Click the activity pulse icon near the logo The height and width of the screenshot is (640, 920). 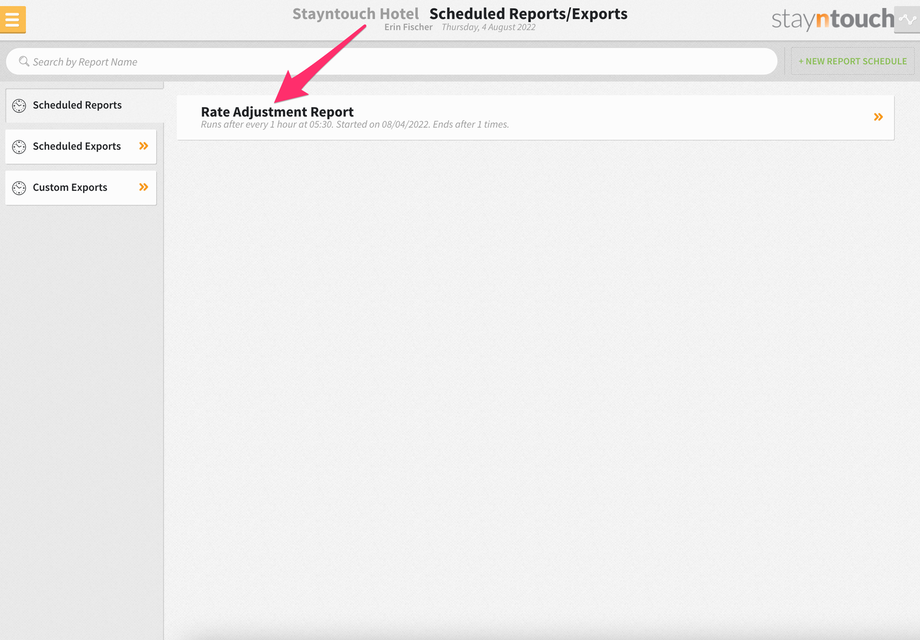point(907,19)
